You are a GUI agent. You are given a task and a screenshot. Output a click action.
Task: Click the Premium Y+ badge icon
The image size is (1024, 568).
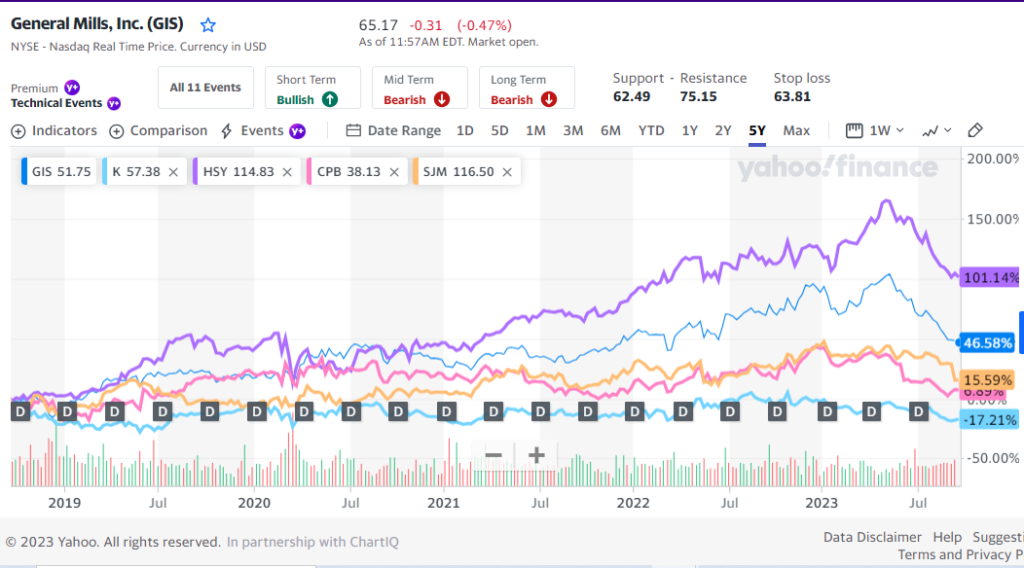coord(72,87)
